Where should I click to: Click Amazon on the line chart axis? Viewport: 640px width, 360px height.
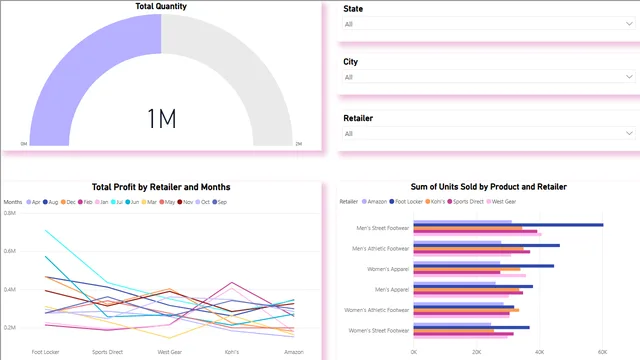pos(294,352)
